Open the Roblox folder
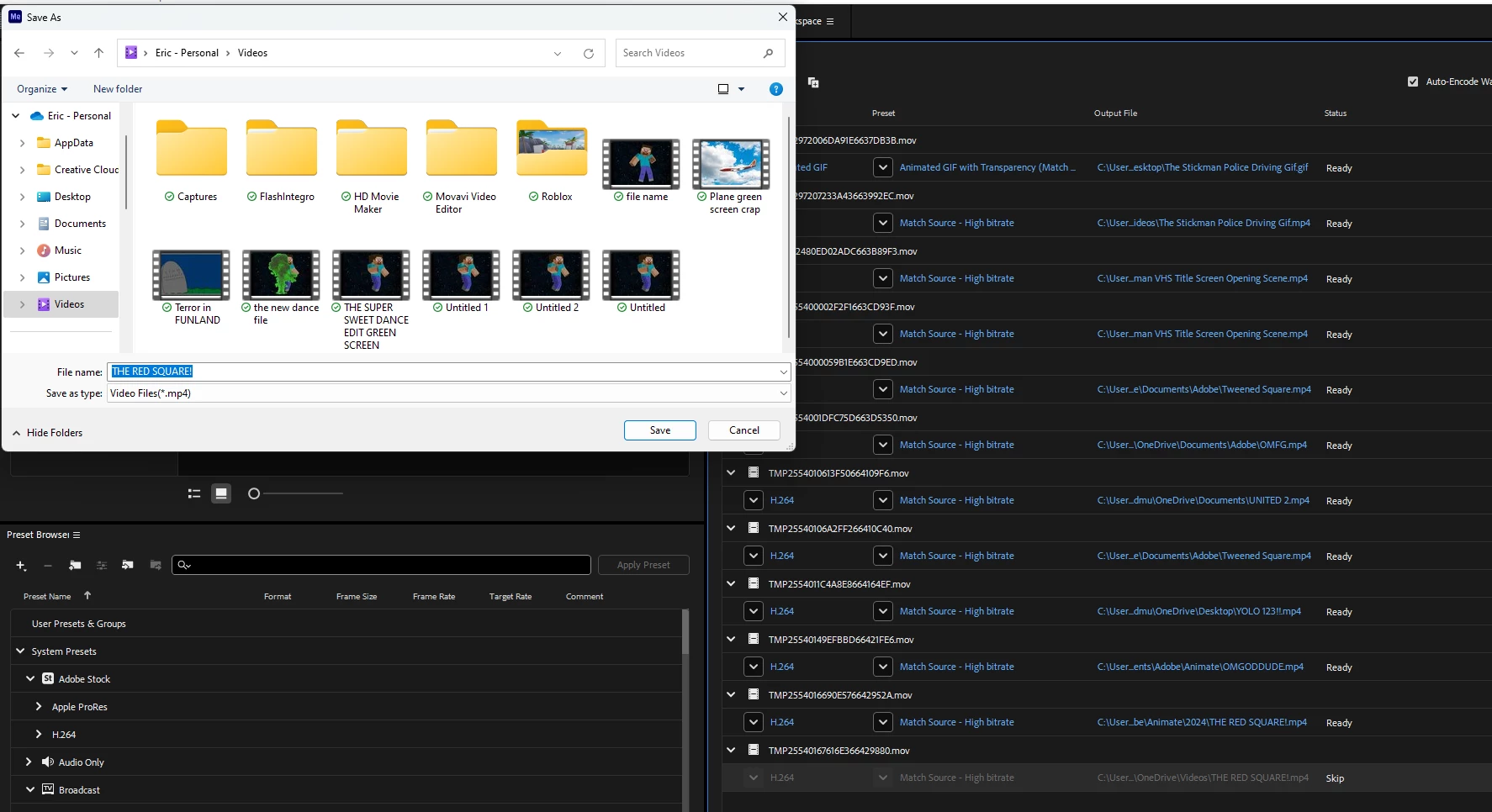 552,161
